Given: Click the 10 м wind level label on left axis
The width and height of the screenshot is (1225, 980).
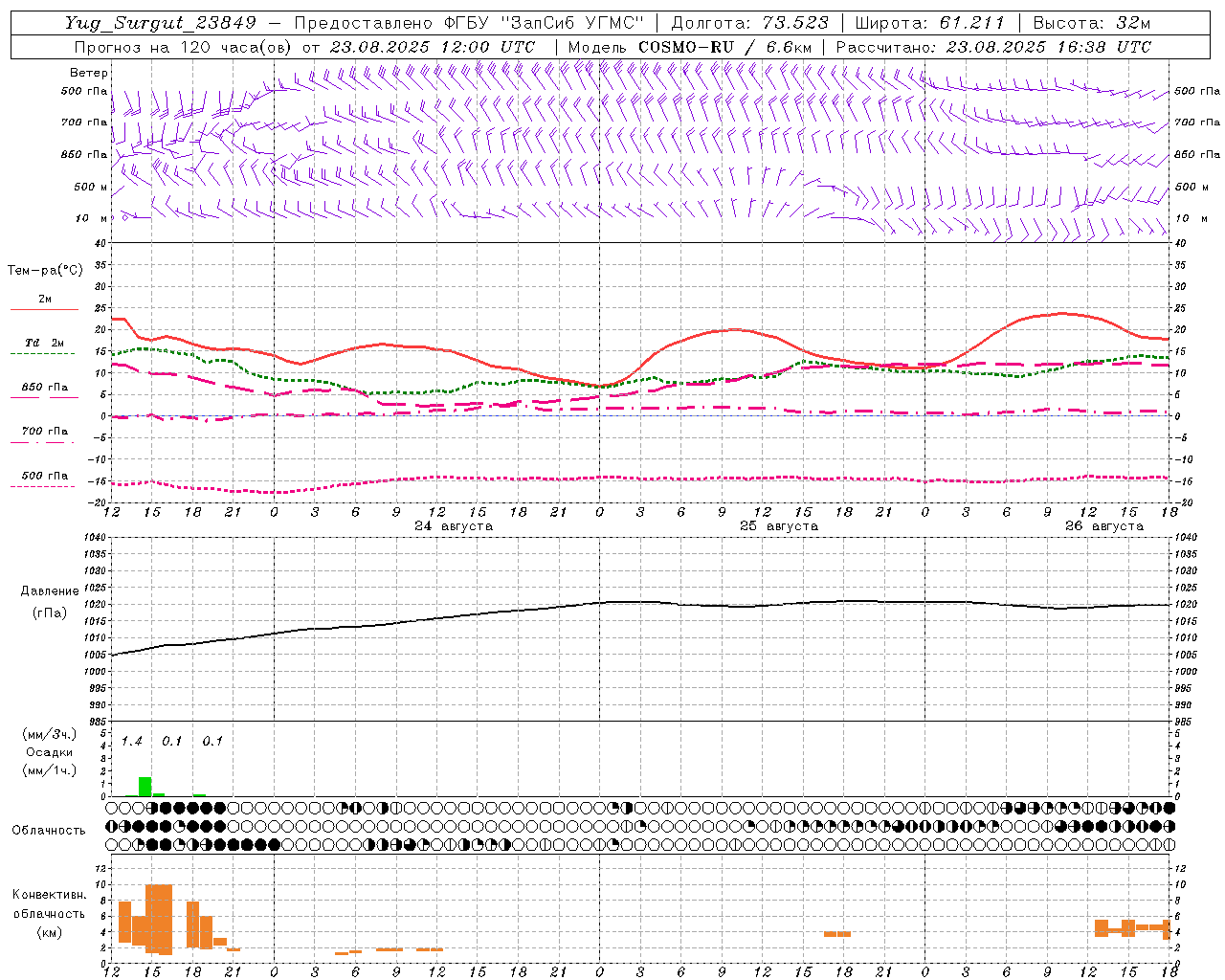Looking at the screenshot, I should (92, 218).
